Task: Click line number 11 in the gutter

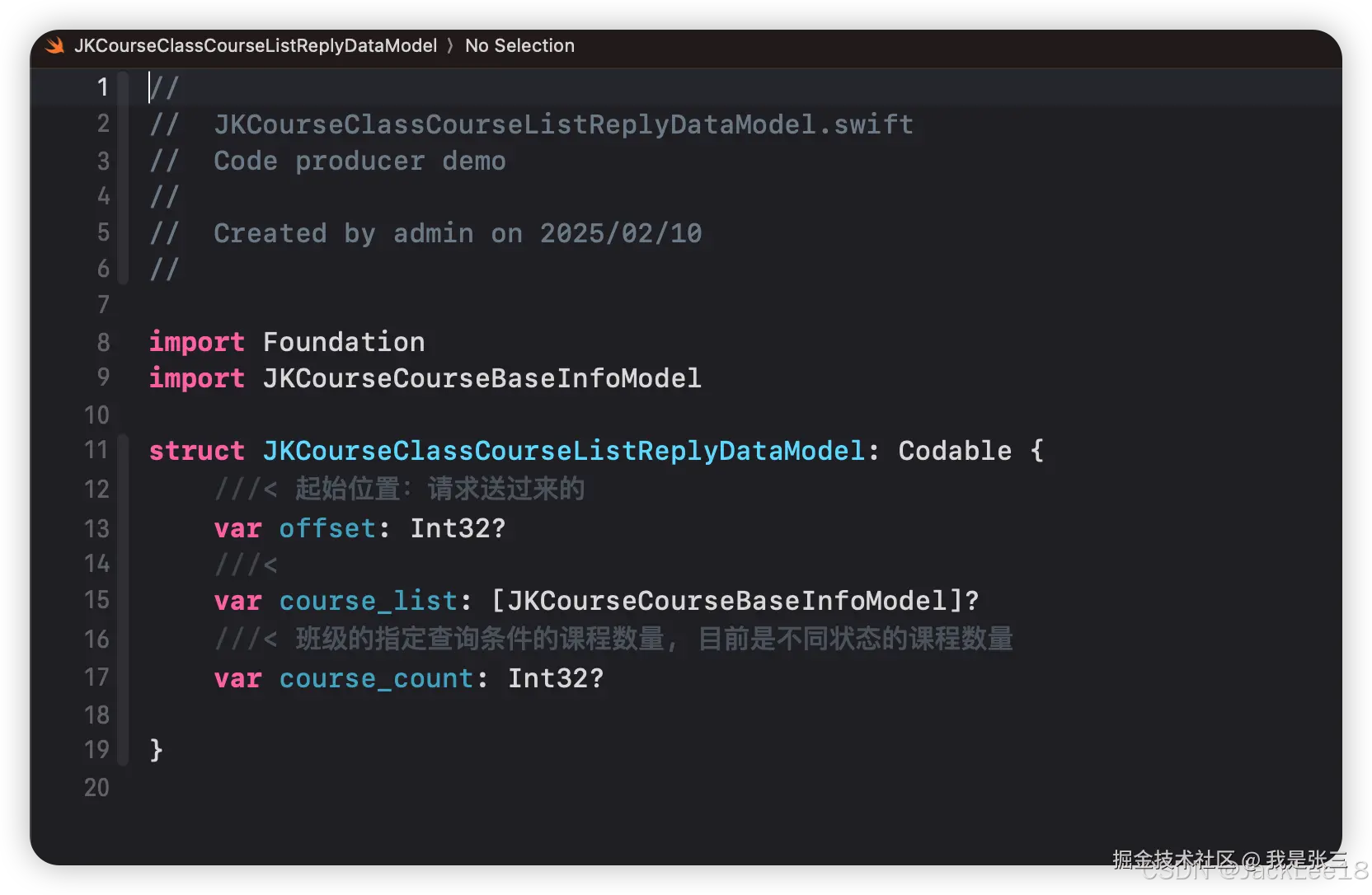Action: click(96, 450)
